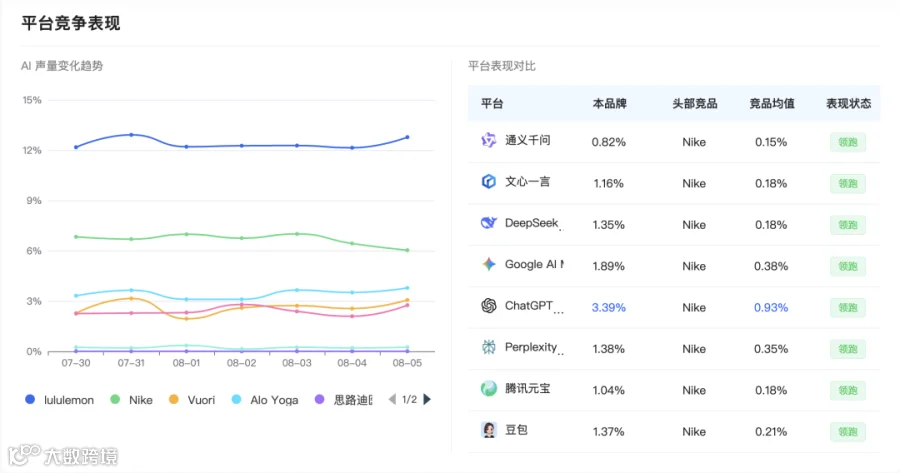Click the 1.37% value for 豆包
Screen dimensions: 900x473
point(609,432)
